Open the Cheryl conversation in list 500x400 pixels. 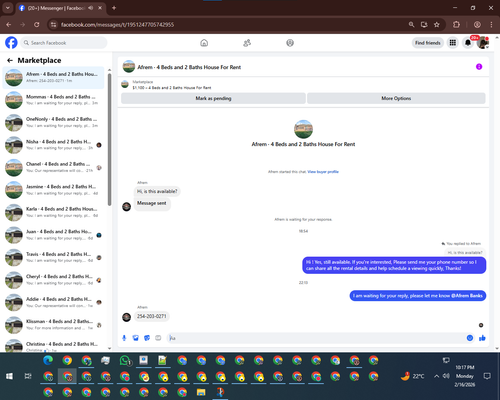pos(53,280)
